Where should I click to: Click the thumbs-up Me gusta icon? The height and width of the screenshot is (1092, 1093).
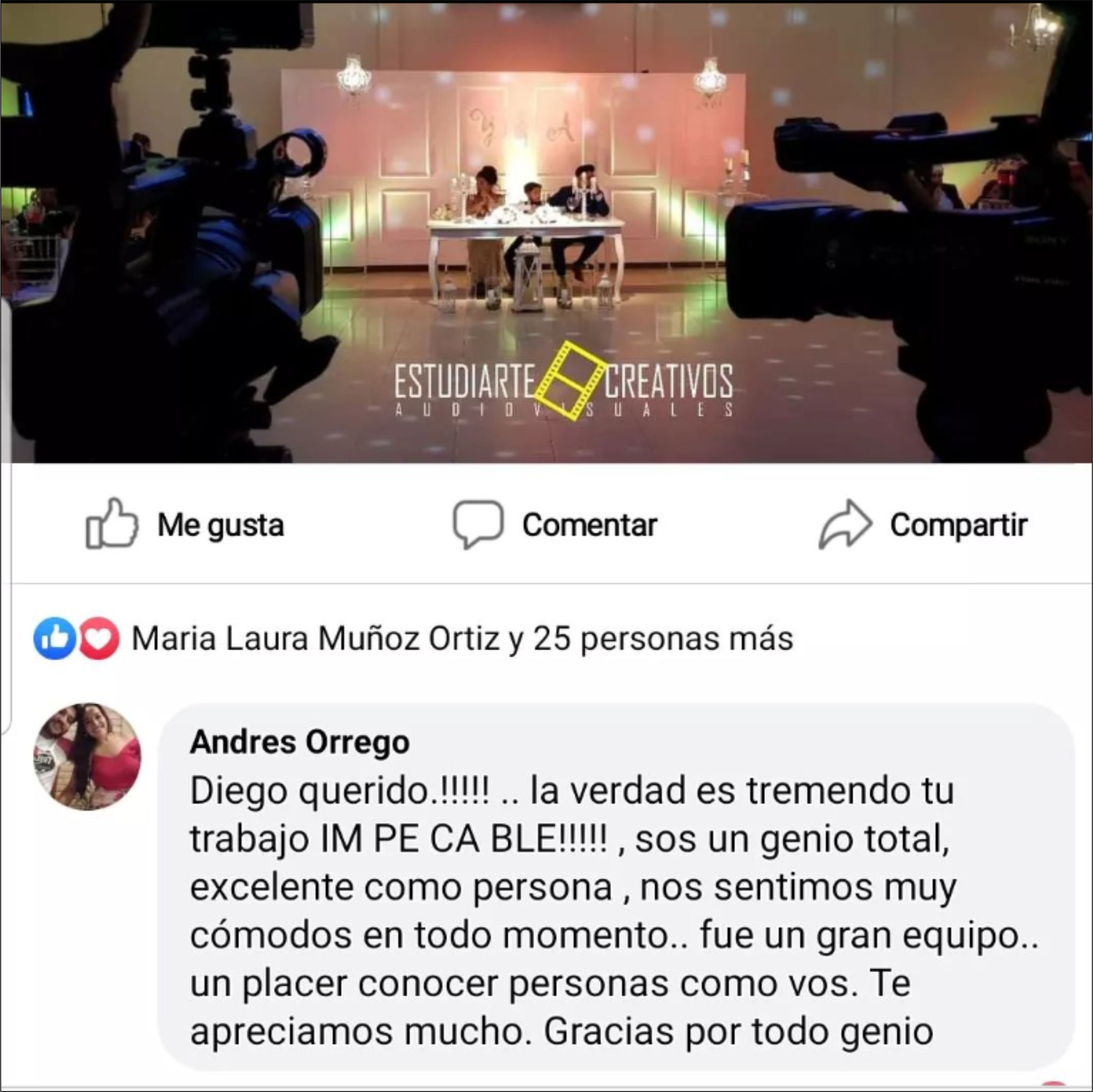[112, 524]
